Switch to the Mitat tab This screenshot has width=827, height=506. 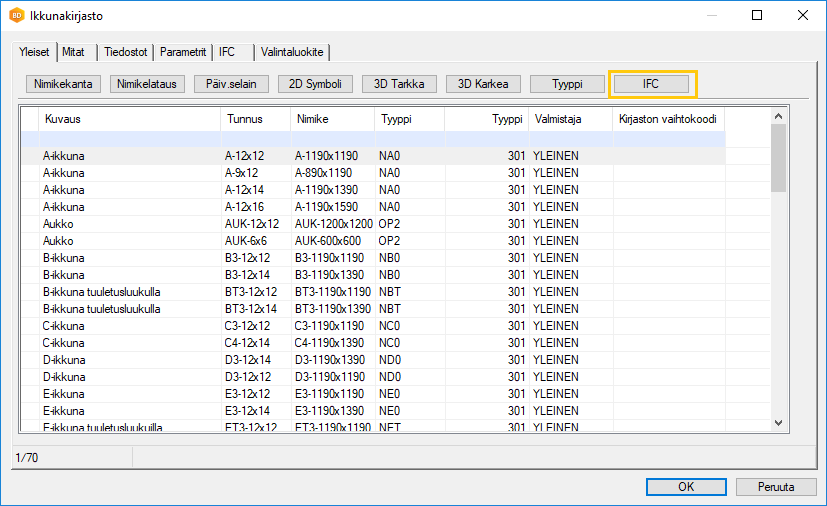pyautogui.click(x=73, y=52)
